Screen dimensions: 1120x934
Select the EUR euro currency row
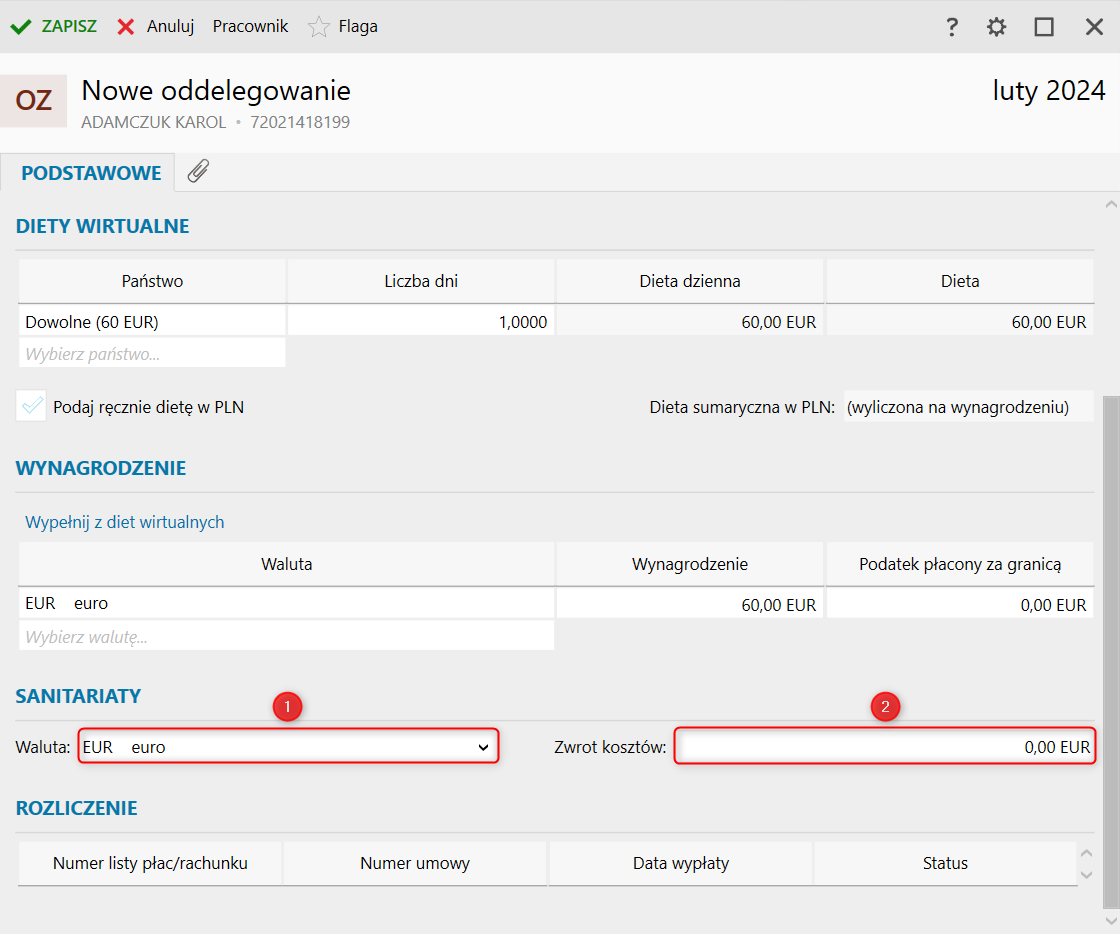286,603
